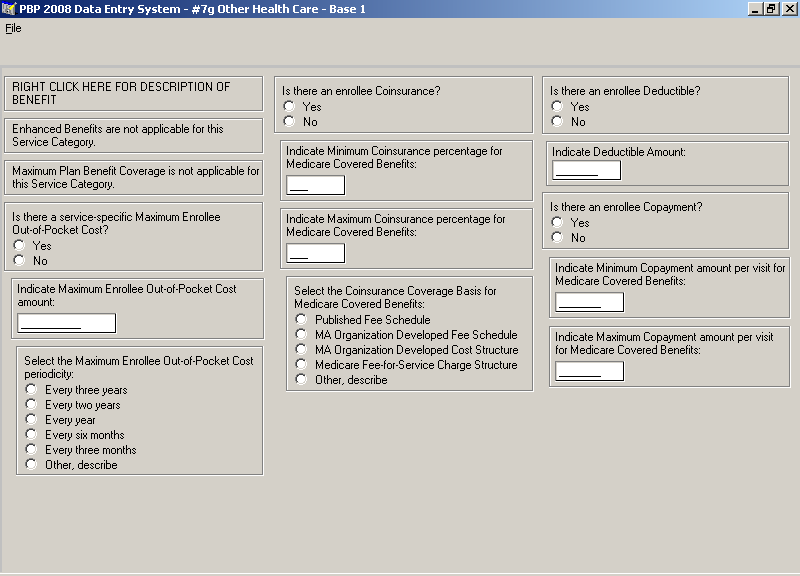The height and width of the screenshot is (576, 800).
Task: Click 'RIGHT CLICK HERE FOR DESCRIPTION OF BENEFIT' text
Action: tap(121, 93)
